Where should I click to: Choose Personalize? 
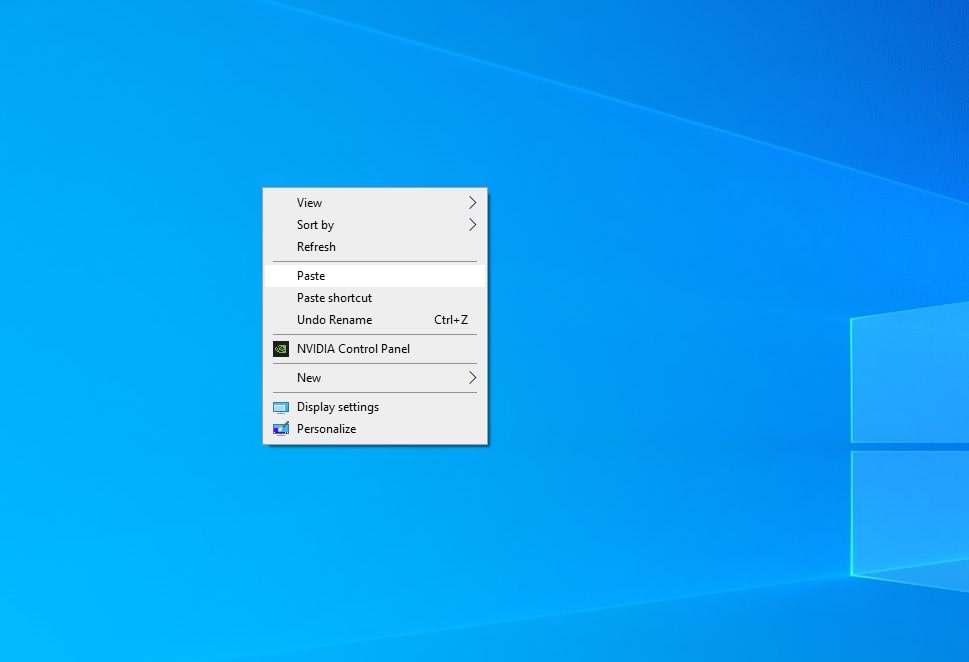[x=374, y=429]
